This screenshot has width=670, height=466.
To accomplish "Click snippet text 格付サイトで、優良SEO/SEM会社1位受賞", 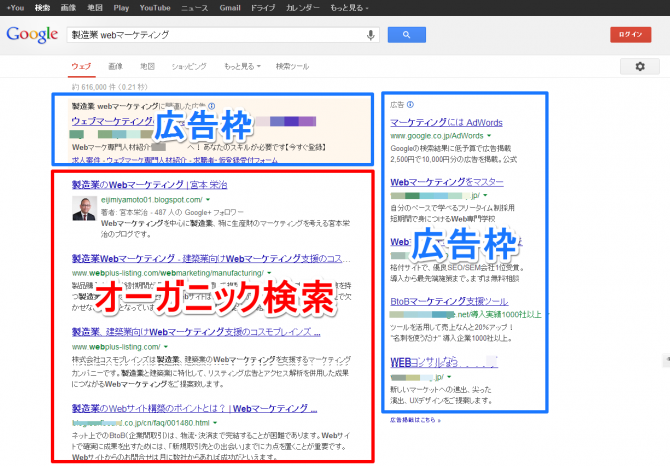I will [x=457, y=268].
